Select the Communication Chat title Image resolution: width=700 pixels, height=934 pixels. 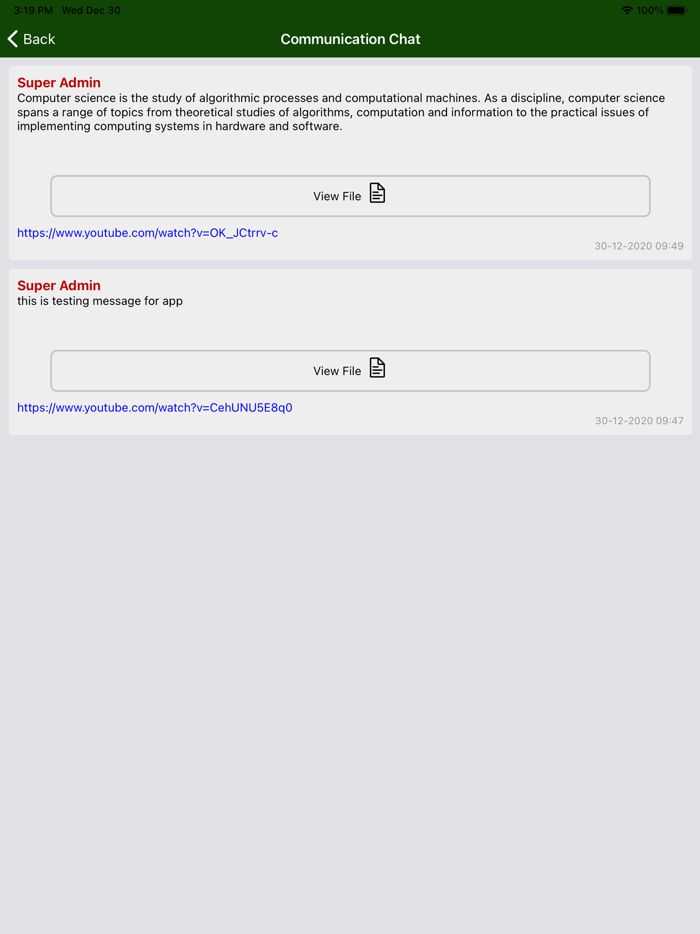click(x=350, y=39)
